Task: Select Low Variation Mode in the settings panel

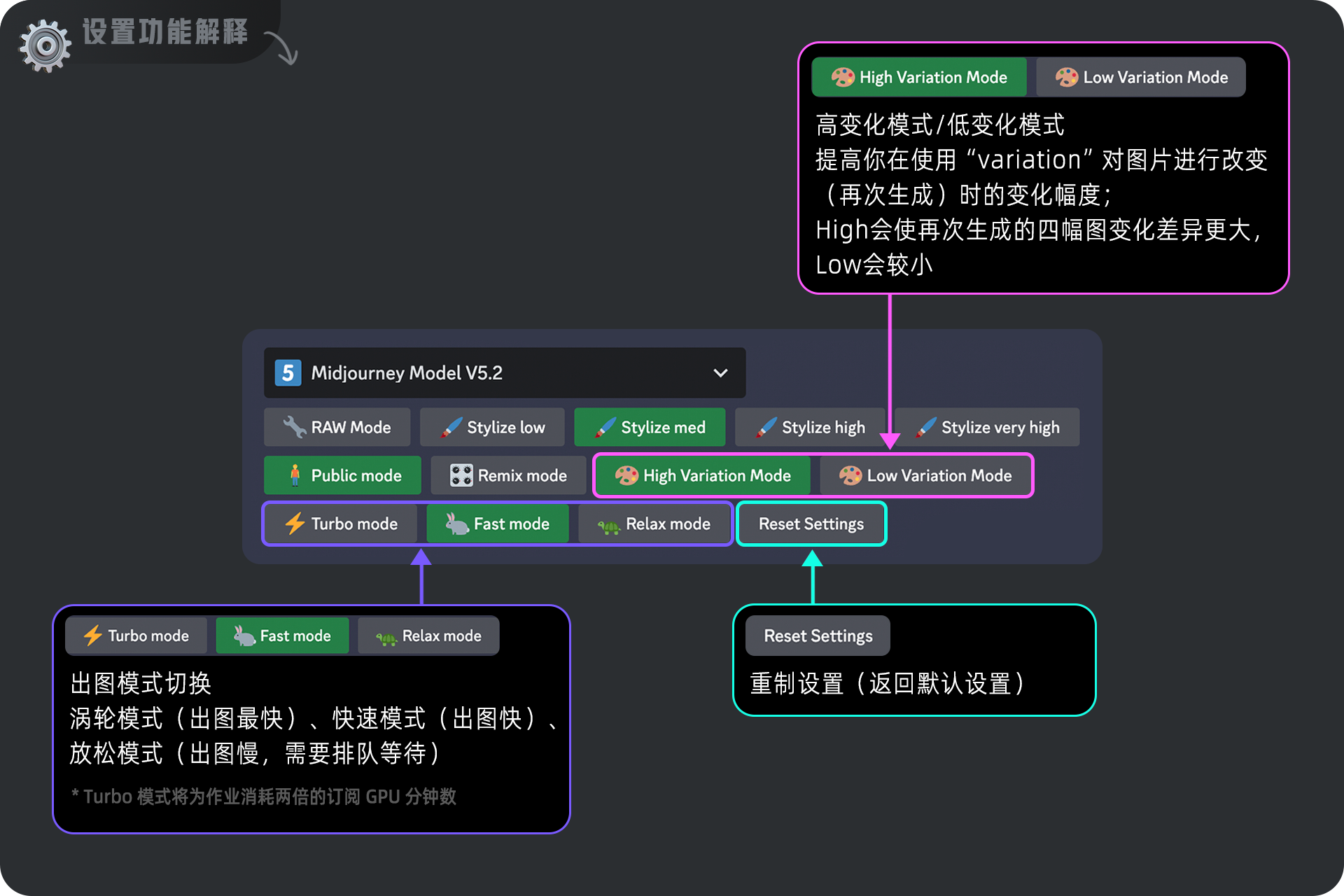Action: [x=925, y=475]
